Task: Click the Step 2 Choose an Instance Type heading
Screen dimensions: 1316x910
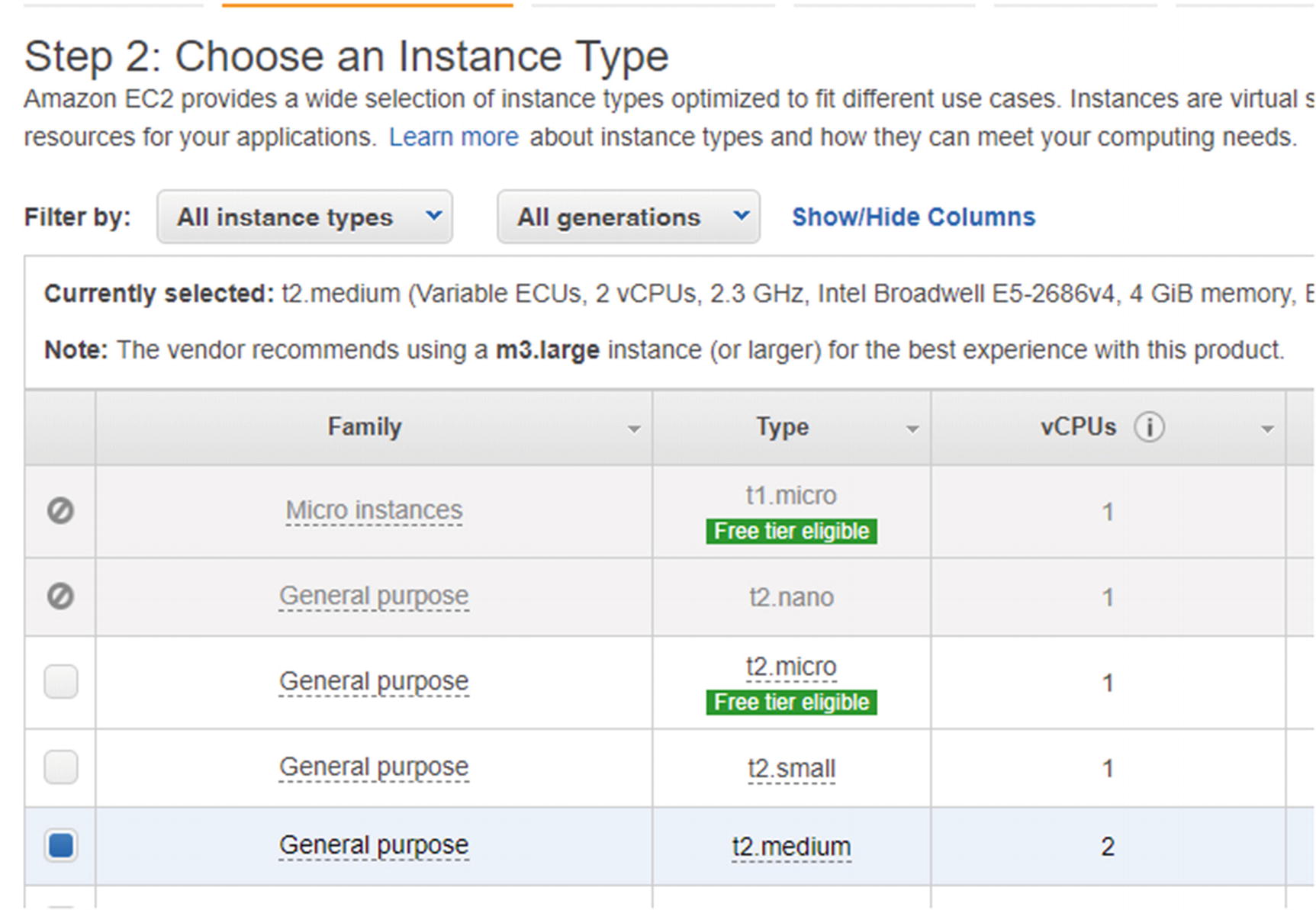Action: [x=346, y=57]
